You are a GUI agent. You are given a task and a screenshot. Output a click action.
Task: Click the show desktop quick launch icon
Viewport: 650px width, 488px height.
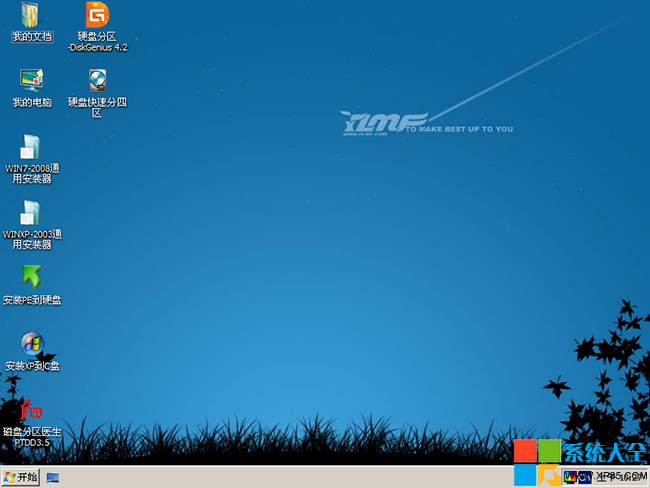[x=53, y=478]
